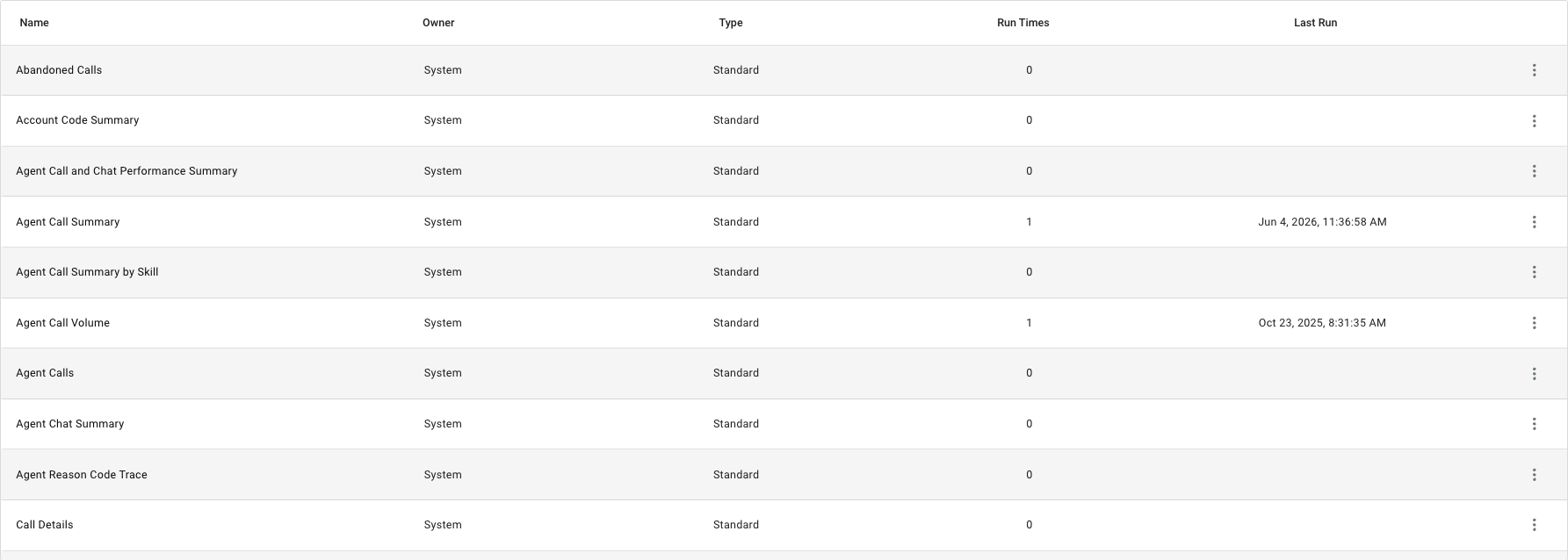
Task: Sort by the Last Run column header
Action: point(1315,23)
